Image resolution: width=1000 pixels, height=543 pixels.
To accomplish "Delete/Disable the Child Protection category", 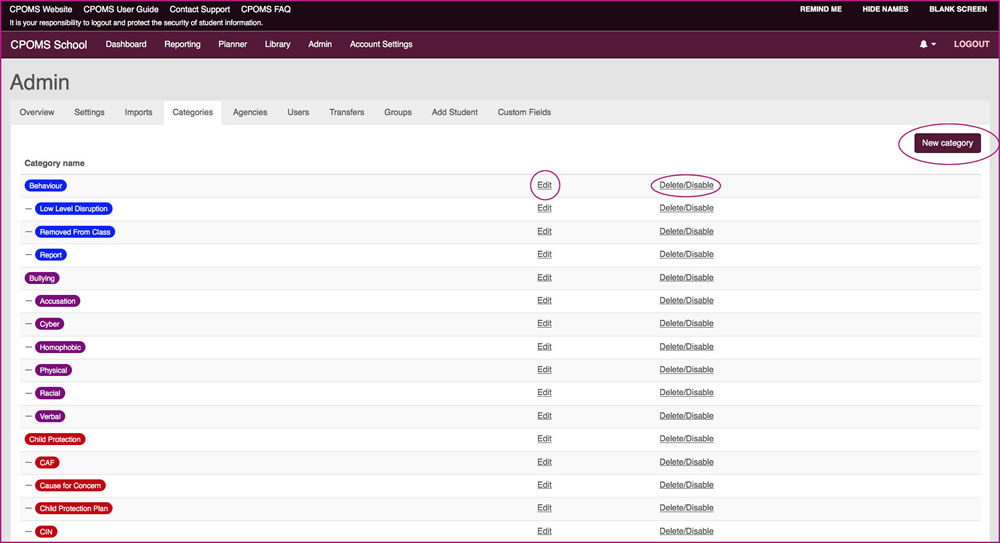I will pos(686,439).
